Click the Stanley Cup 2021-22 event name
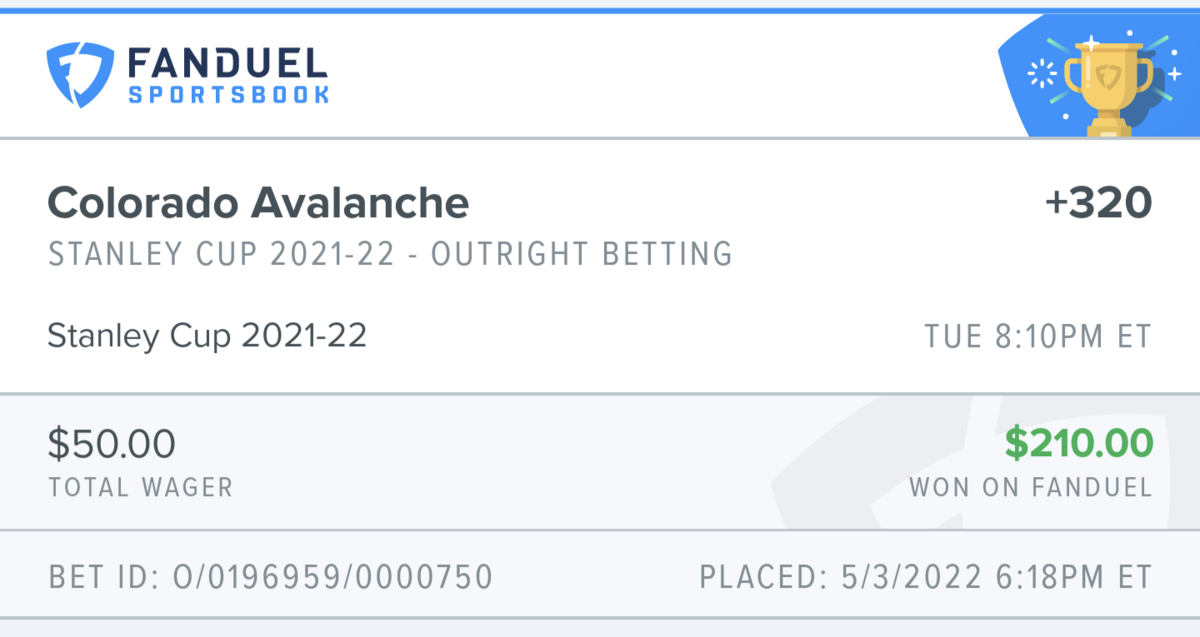 coord(207,336)
